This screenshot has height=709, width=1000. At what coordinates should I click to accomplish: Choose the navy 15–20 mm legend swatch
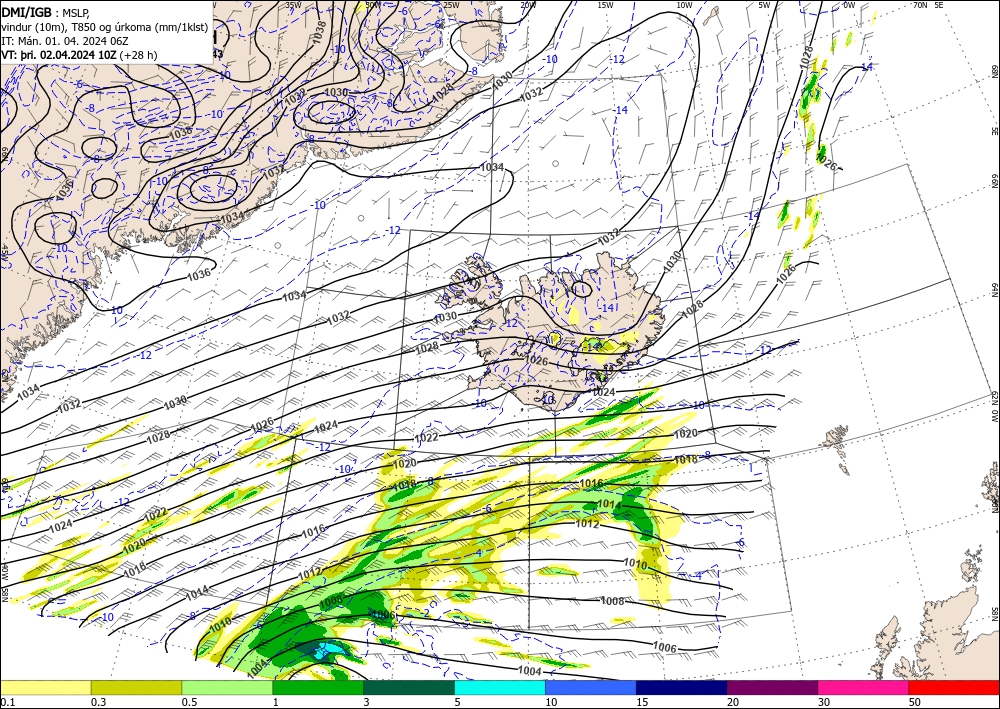click(x=682, y=687)
